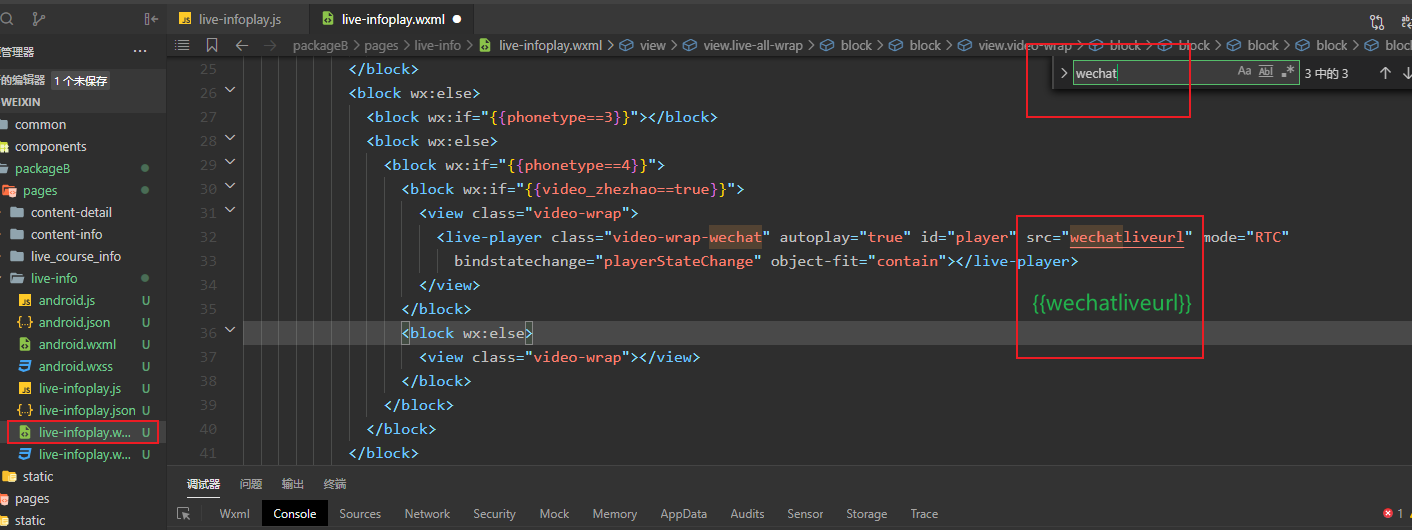Screen dimensions: 1412x530
Task: Switch to the Wxml debugger tab
Action: tap(234, 514)
